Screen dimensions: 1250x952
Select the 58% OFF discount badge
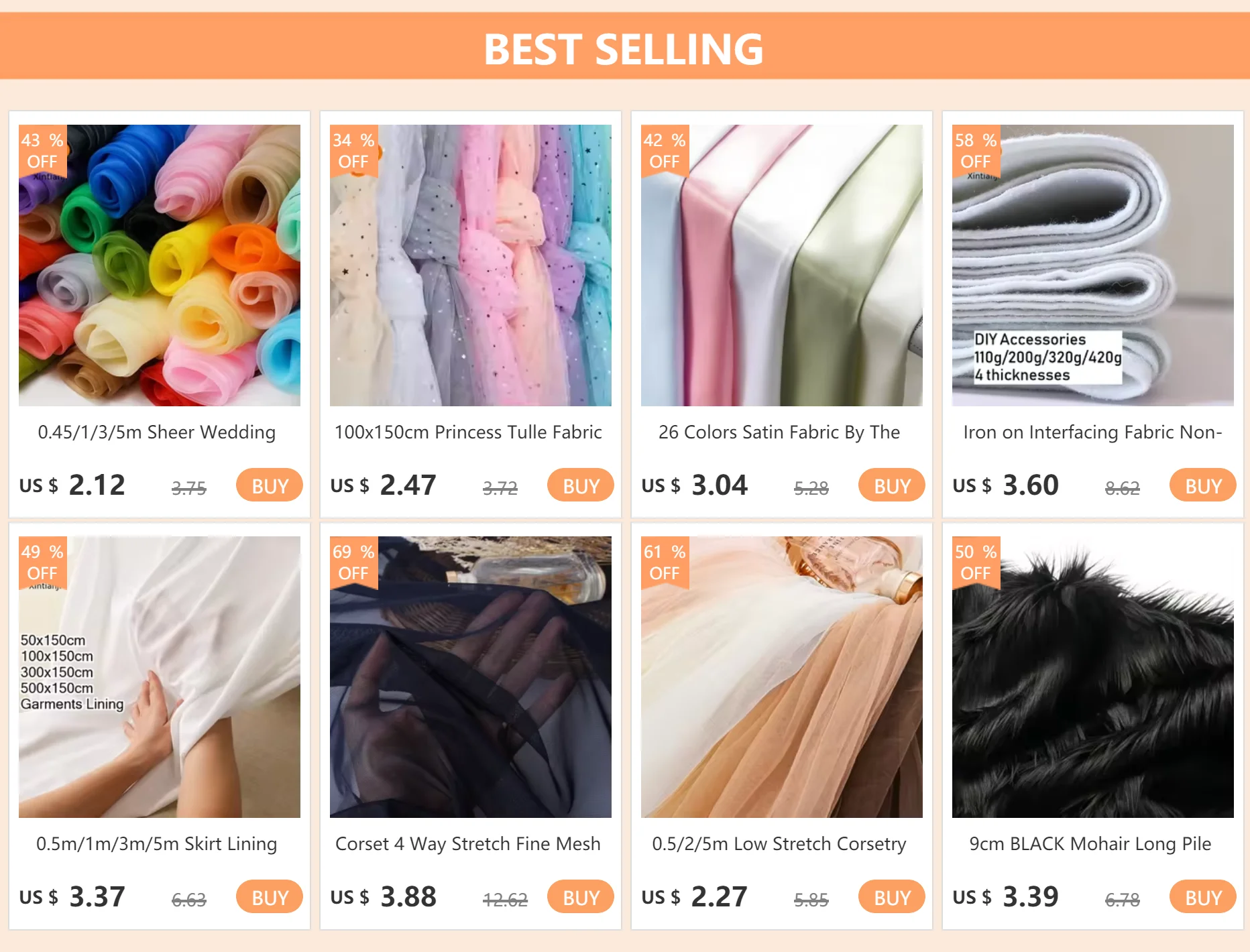click(976, 151)
